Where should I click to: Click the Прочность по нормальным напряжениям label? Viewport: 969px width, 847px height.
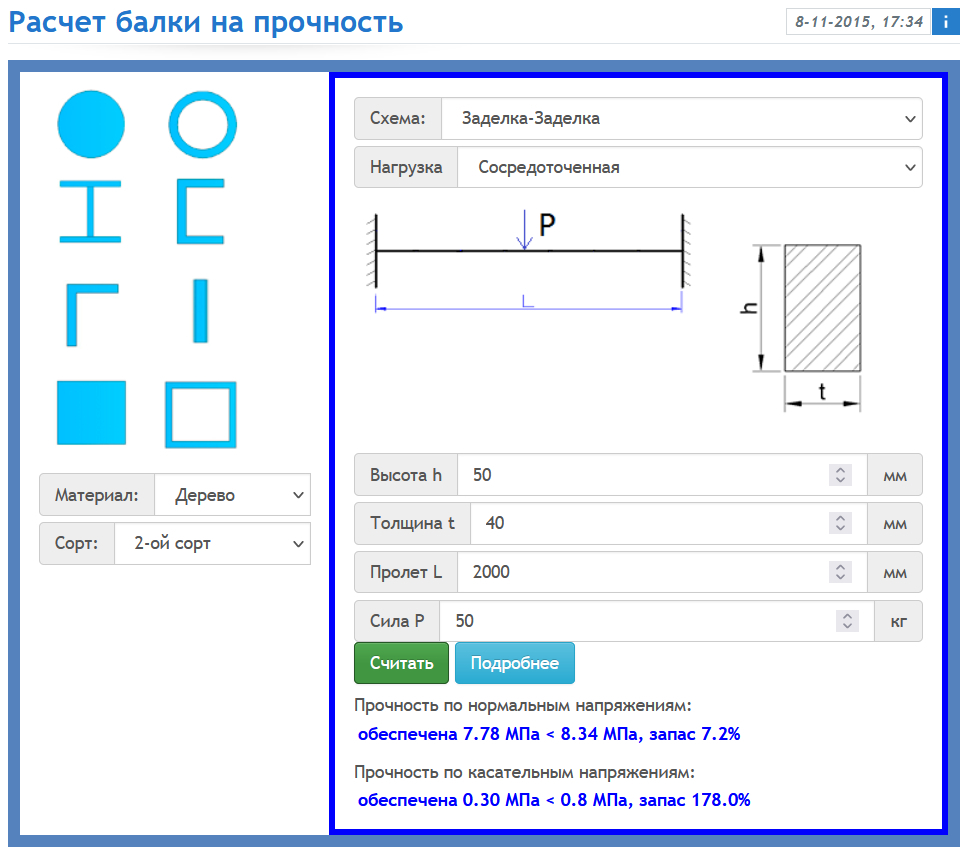coord(523,706)
